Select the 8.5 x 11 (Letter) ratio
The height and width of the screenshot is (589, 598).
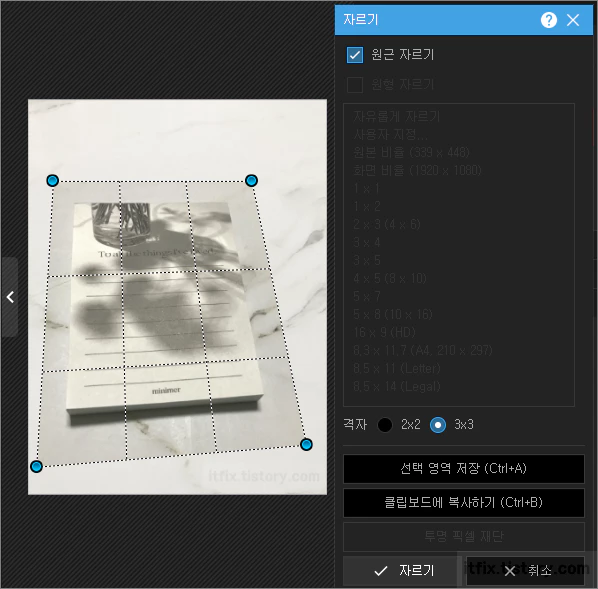[x=397, y=369]
